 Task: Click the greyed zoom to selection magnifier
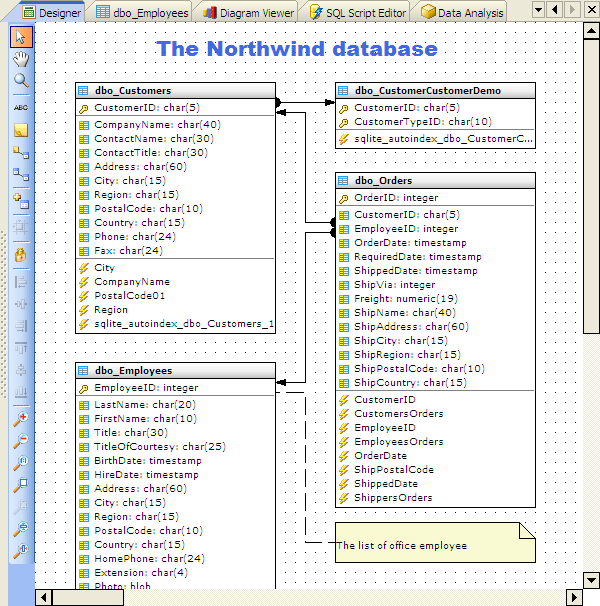point(21,507)
